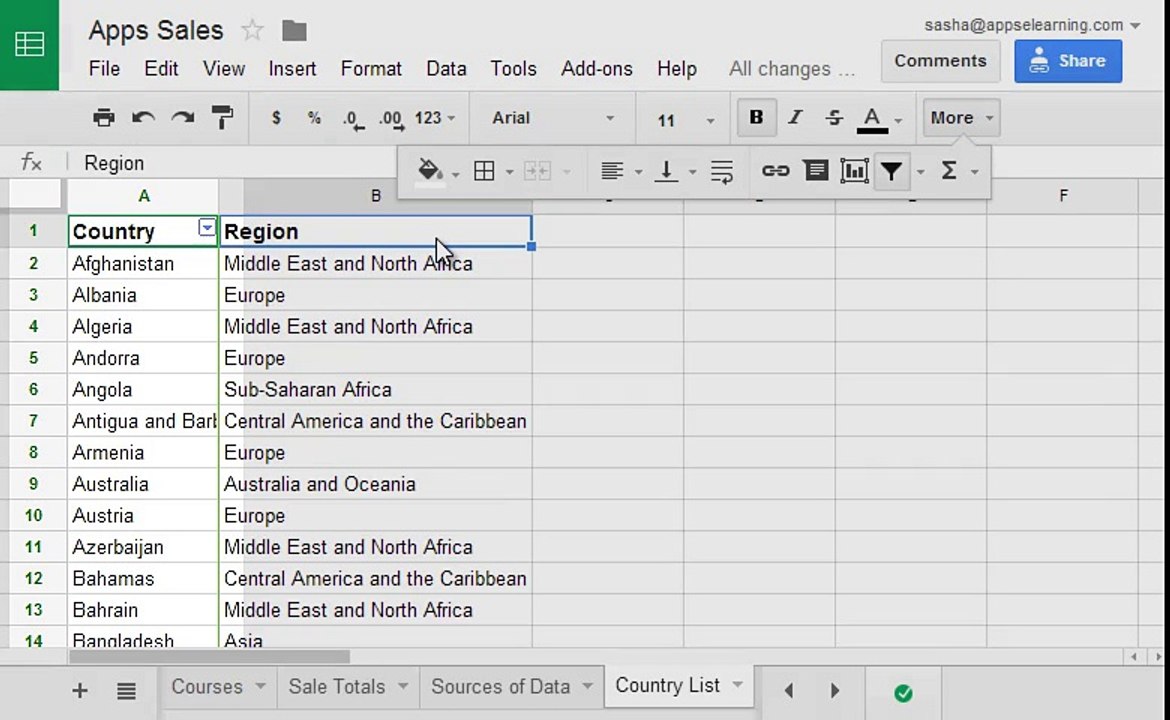Viewport: 1170px width, 720px height.
Task: Insert a comment
Action: coord(816,171)
